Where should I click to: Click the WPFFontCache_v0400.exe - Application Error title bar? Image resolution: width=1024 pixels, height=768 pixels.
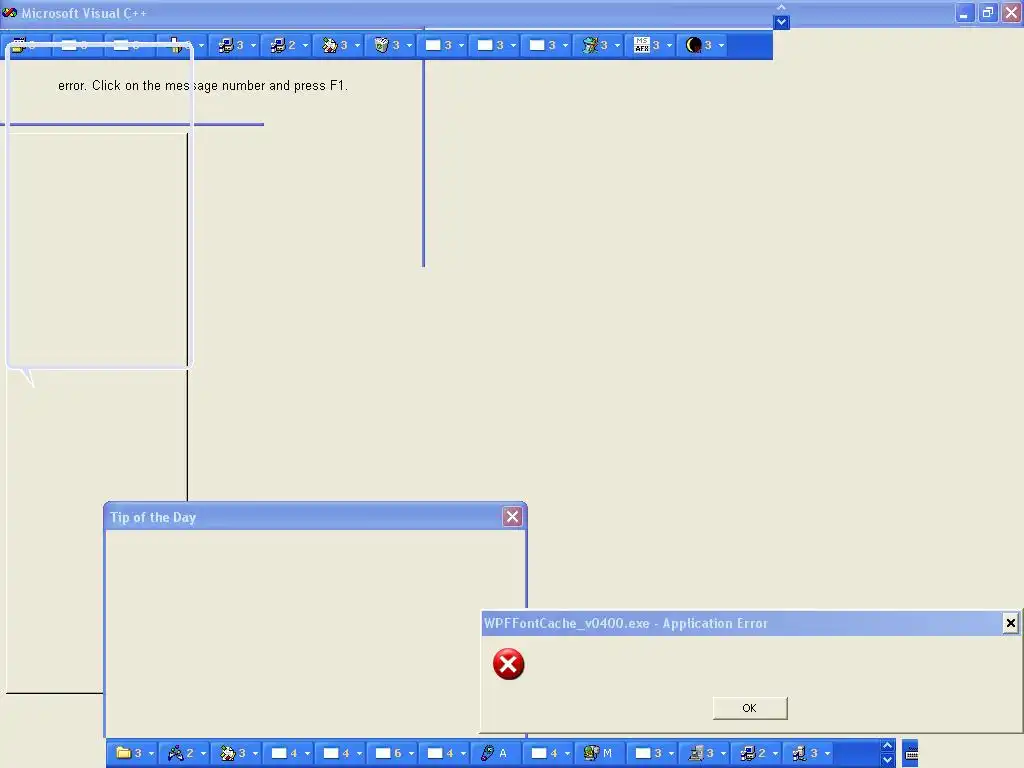click(751, 623)
